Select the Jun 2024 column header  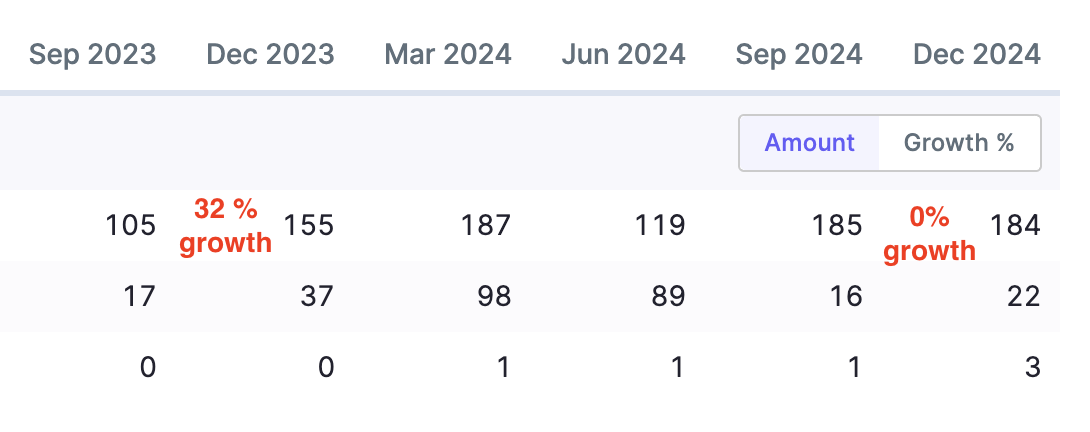(624, 54)
